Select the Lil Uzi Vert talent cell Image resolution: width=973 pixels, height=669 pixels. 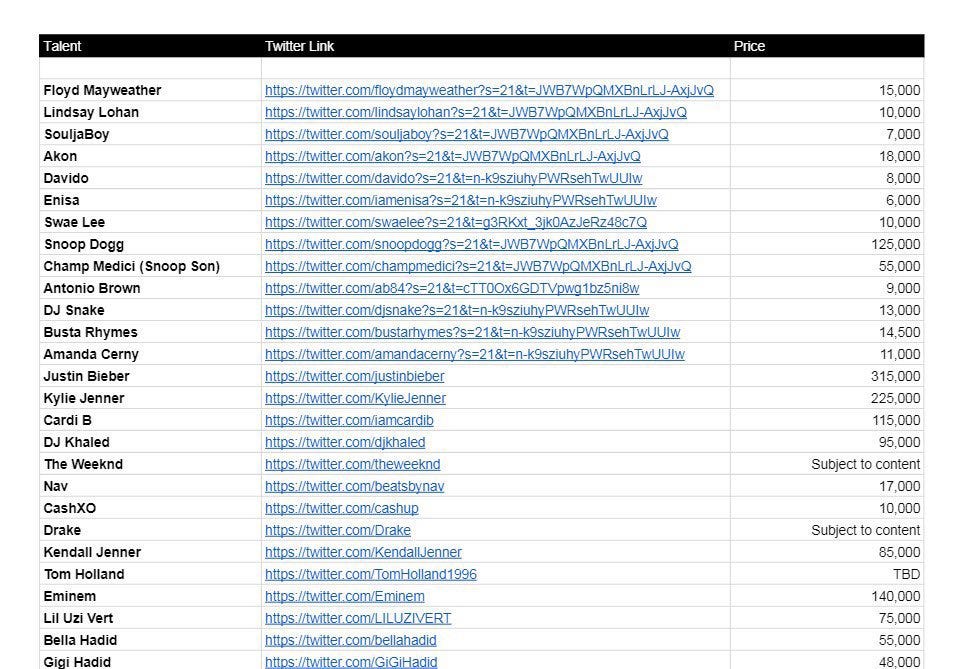point(150,619)
